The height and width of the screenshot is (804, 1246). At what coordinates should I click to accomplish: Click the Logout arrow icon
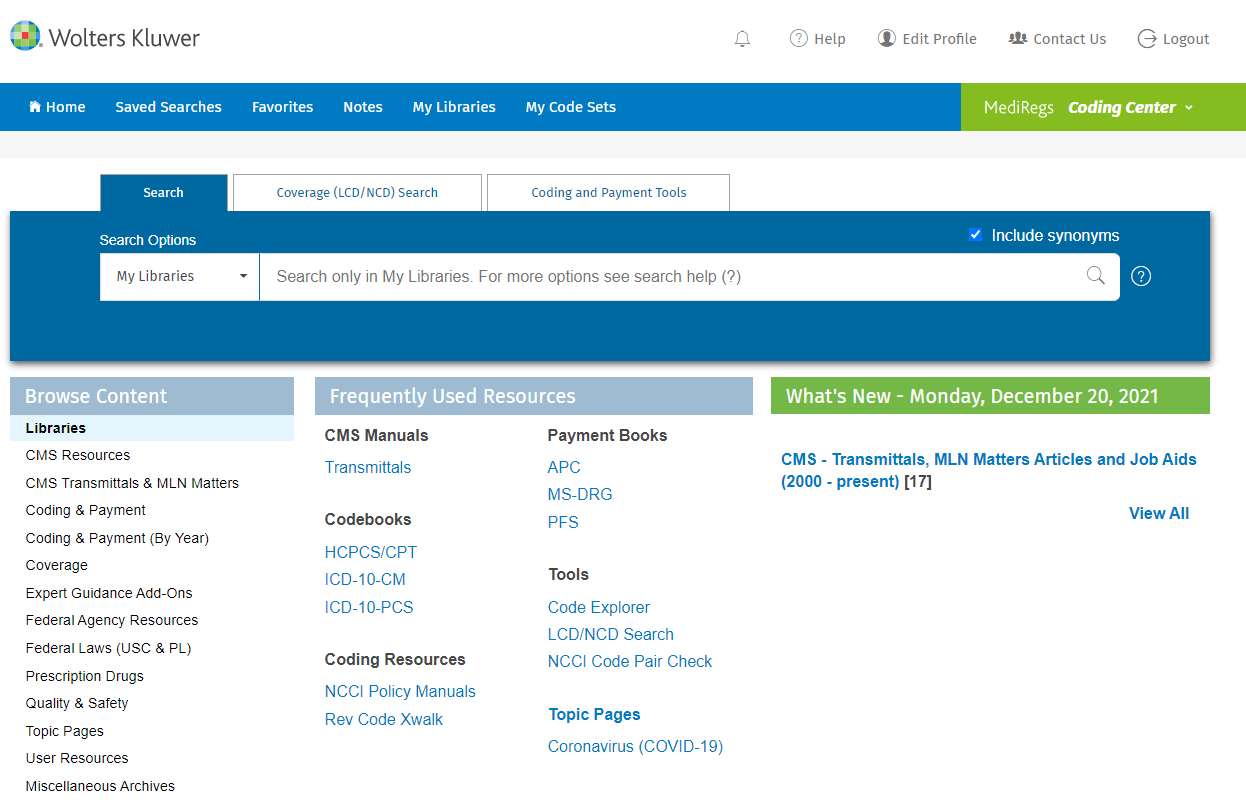pos(1147,39)
